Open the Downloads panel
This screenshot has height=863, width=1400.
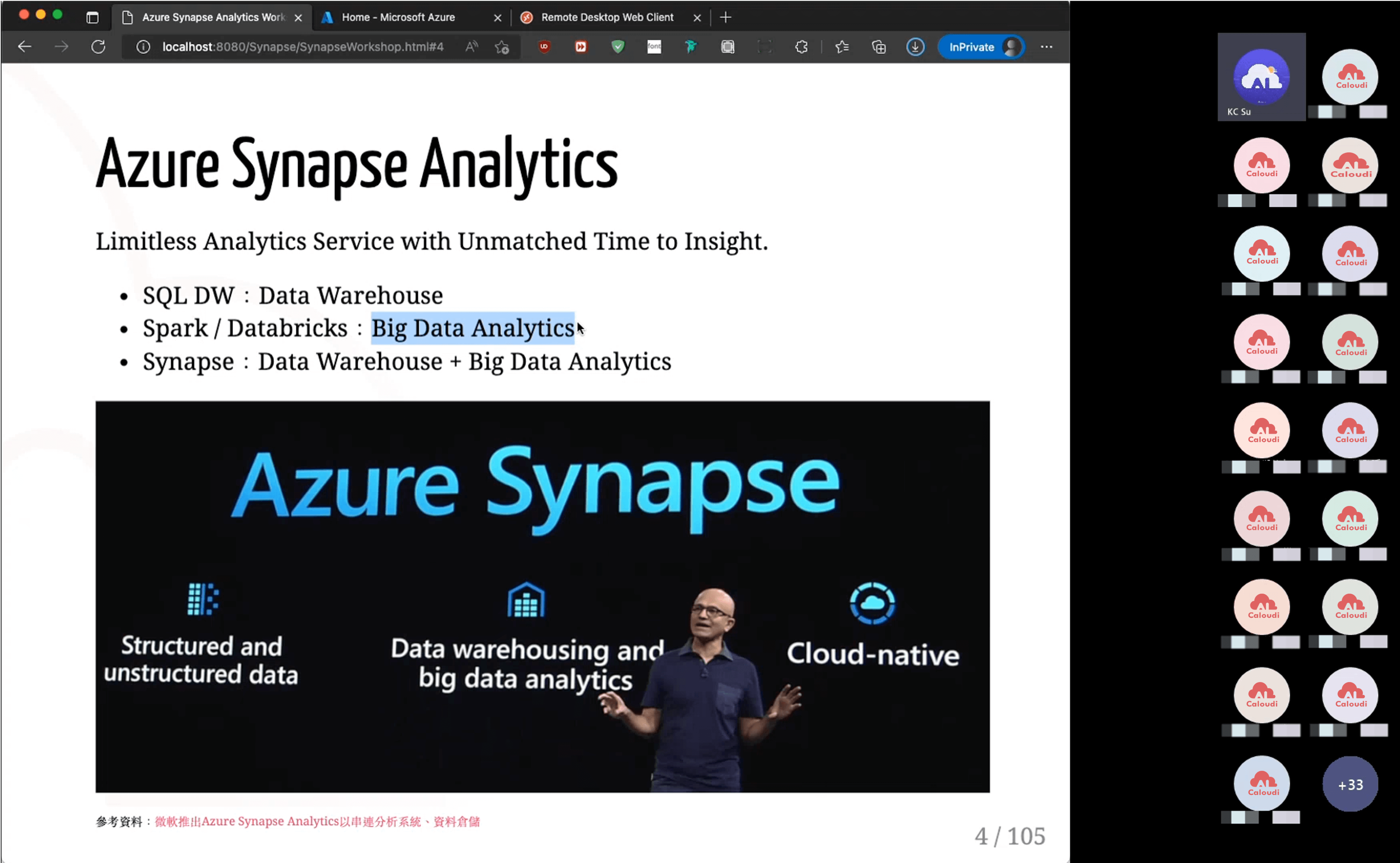[x=915, y=47]
